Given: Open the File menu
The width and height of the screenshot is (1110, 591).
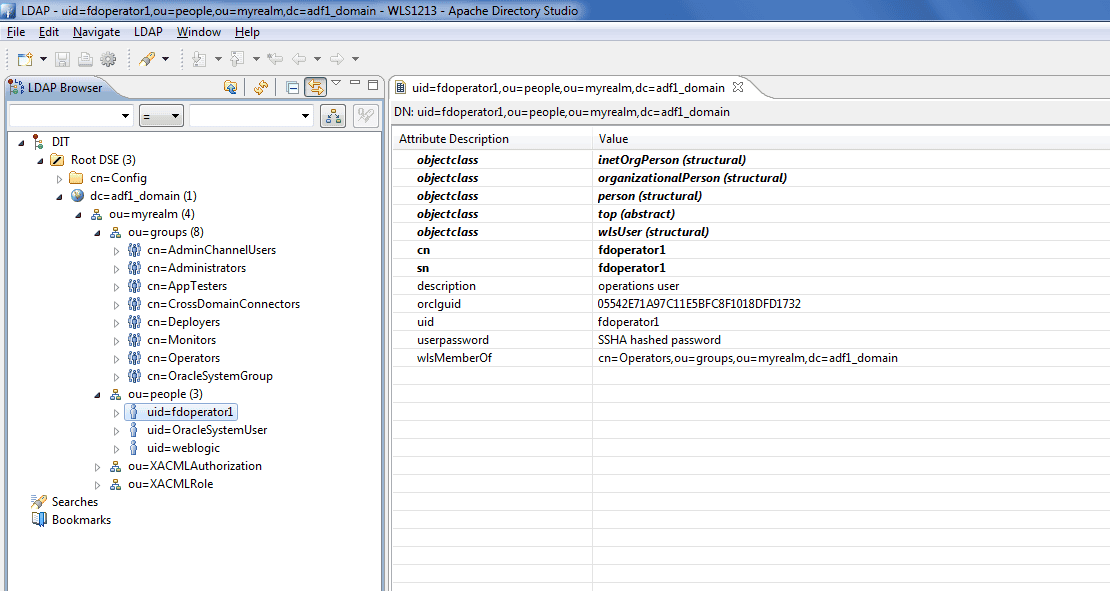Looking at the screenshot, I should pyautogui.click(x=16, y=32).
